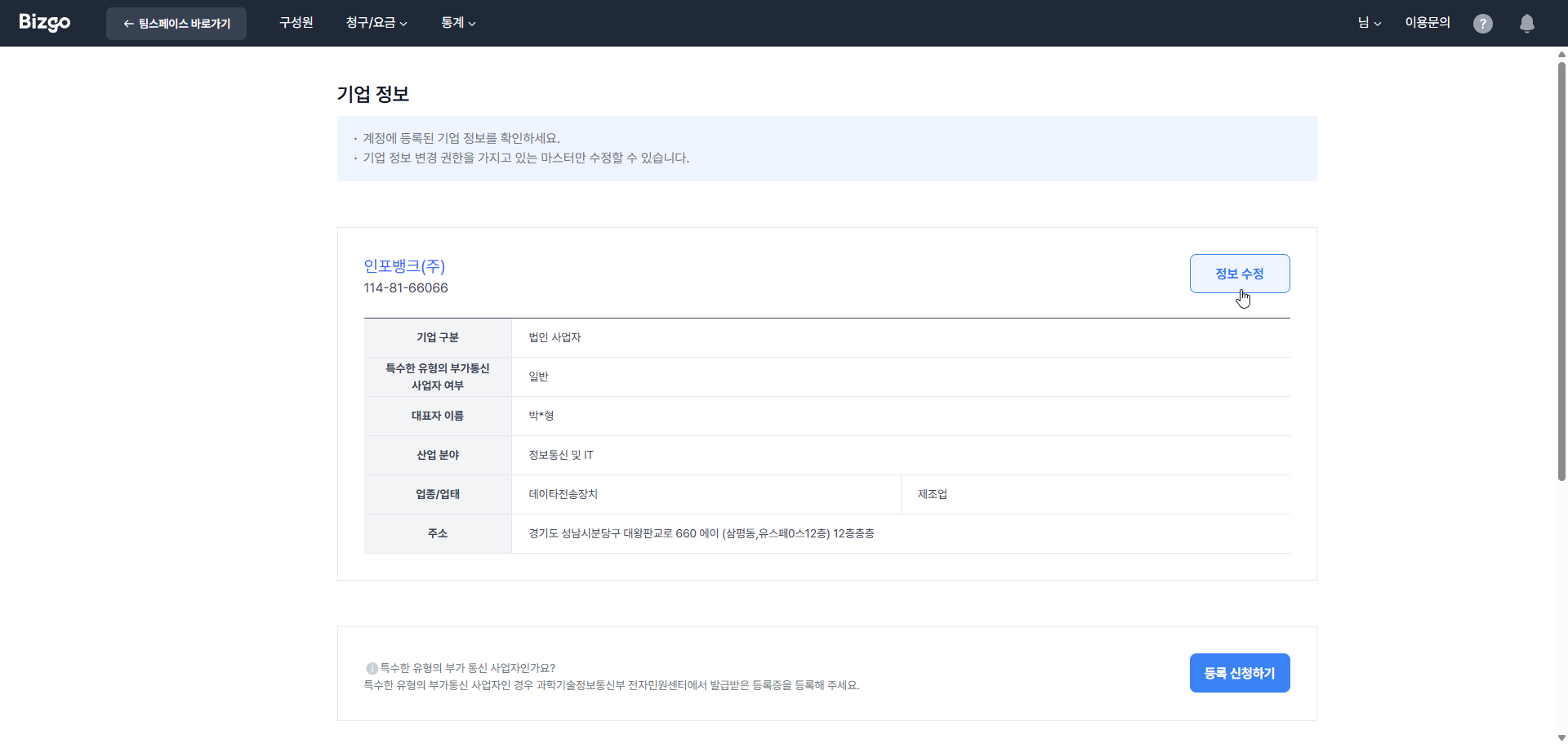This screenshot has height=744, width=1568.
Task: Click the 주소 address value text
Action: (701, 533)
